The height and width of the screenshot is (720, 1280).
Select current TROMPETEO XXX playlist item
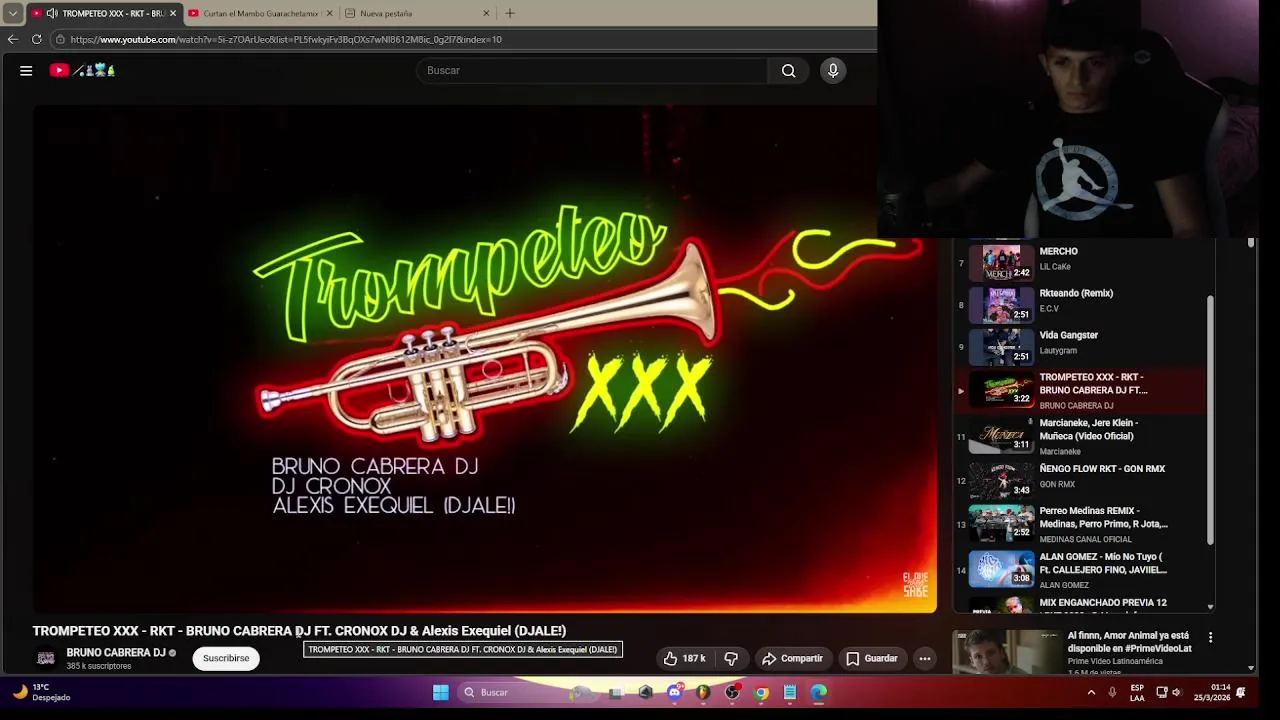(x=1080, y=391)
